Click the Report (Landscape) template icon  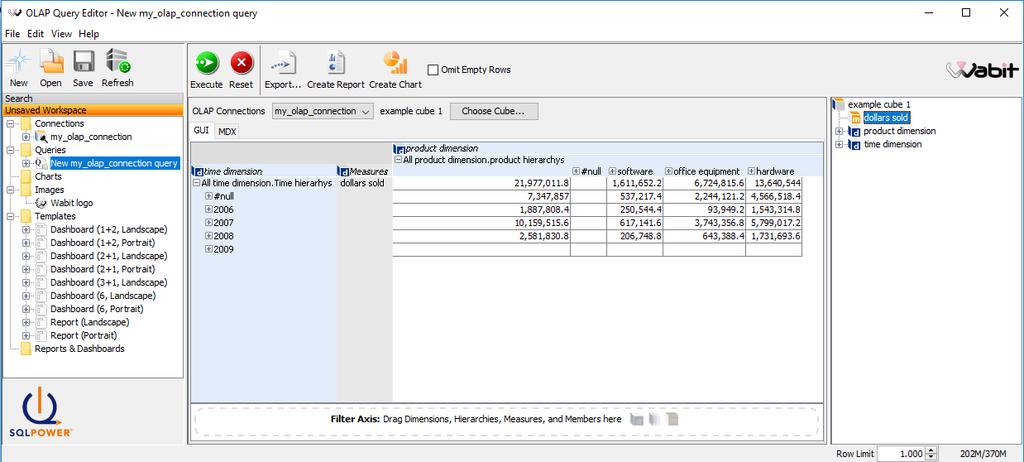tap(40, 322)
